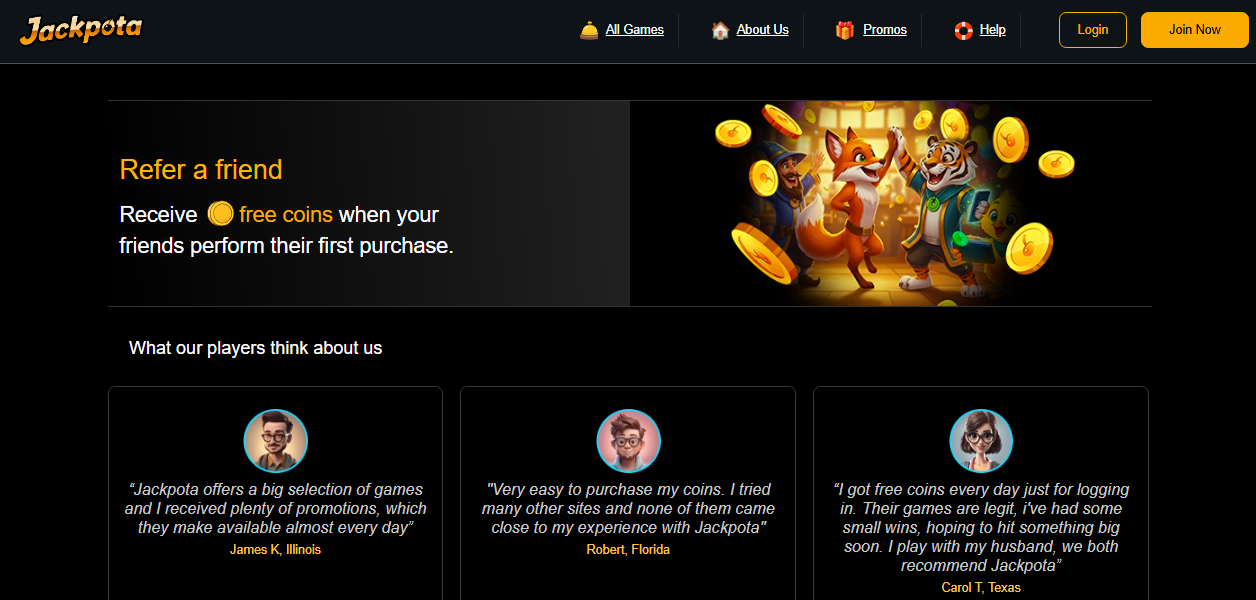Open the Help link

coord(993,30)
